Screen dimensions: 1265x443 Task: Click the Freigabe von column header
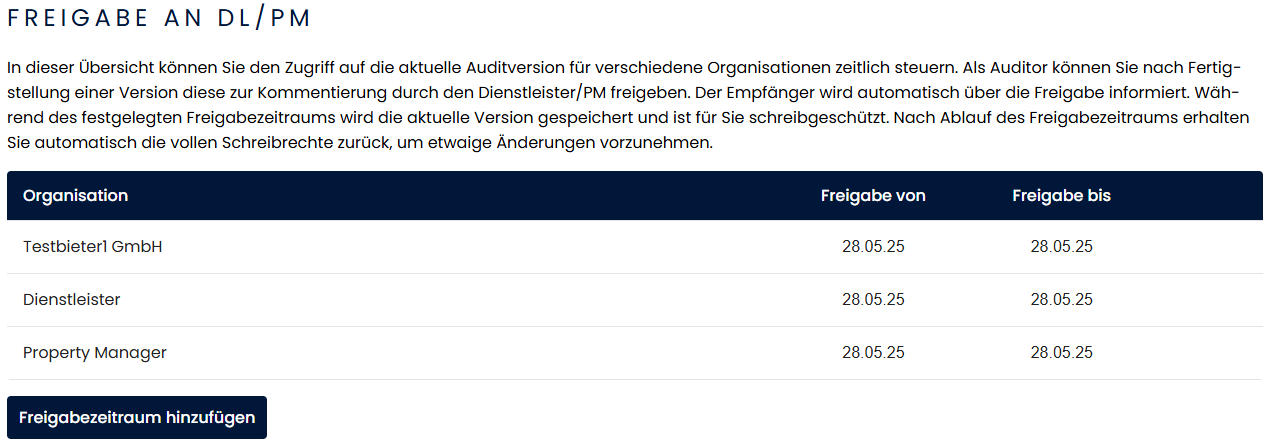point(873,196)
